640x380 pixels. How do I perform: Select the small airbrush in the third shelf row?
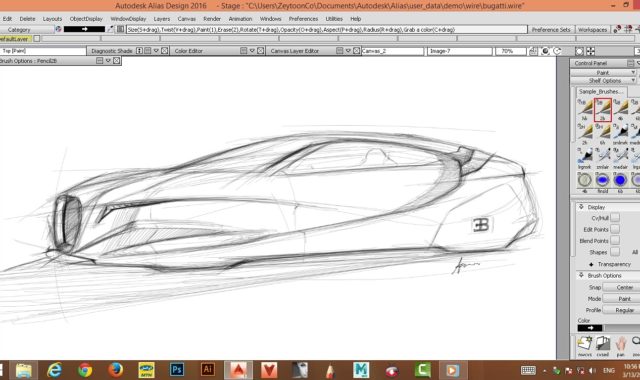pos(602,158)
